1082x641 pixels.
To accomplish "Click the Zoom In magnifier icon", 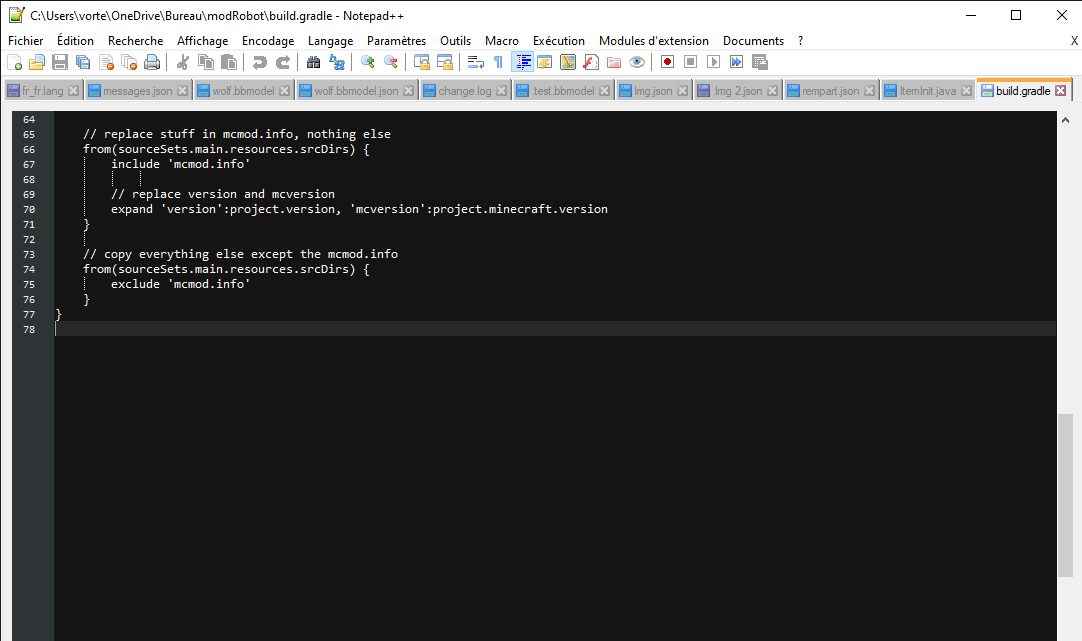I will tap(368, 62).
